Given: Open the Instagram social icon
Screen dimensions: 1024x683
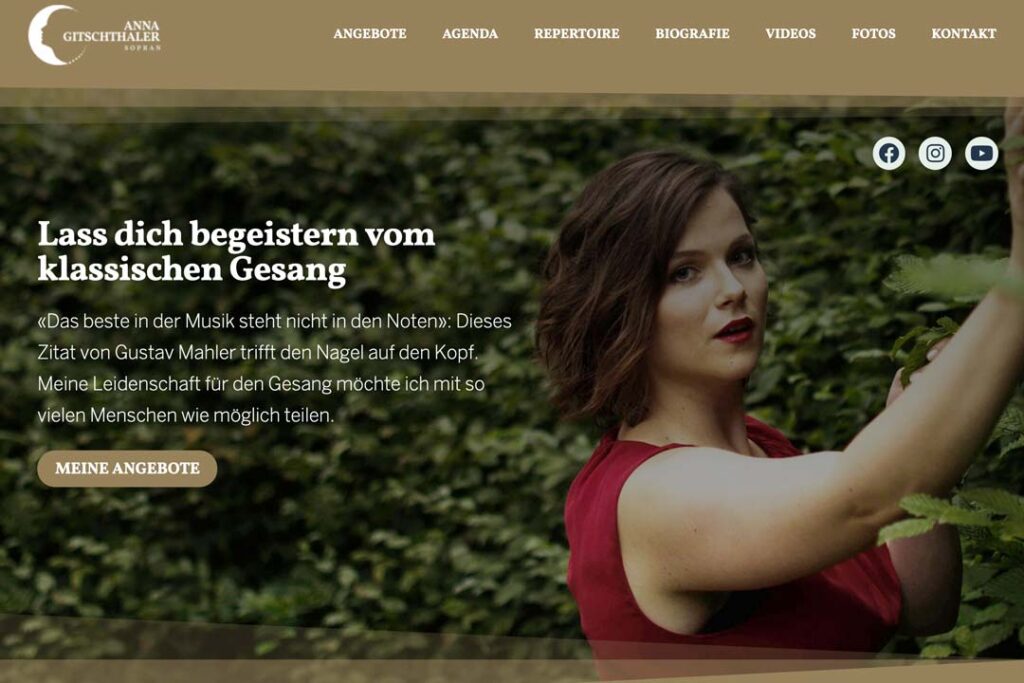Looking at the screenshot, I should (935, 153).
